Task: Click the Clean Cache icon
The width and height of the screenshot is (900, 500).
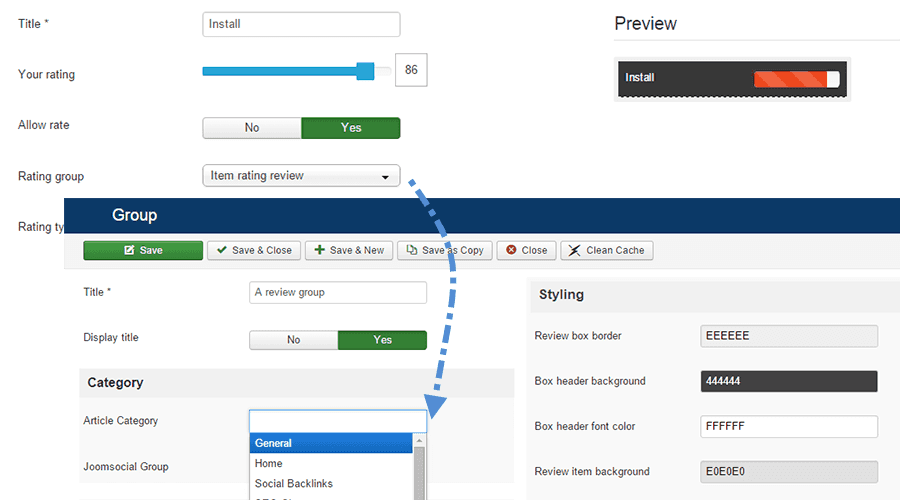Action: [x=574, y=250]
